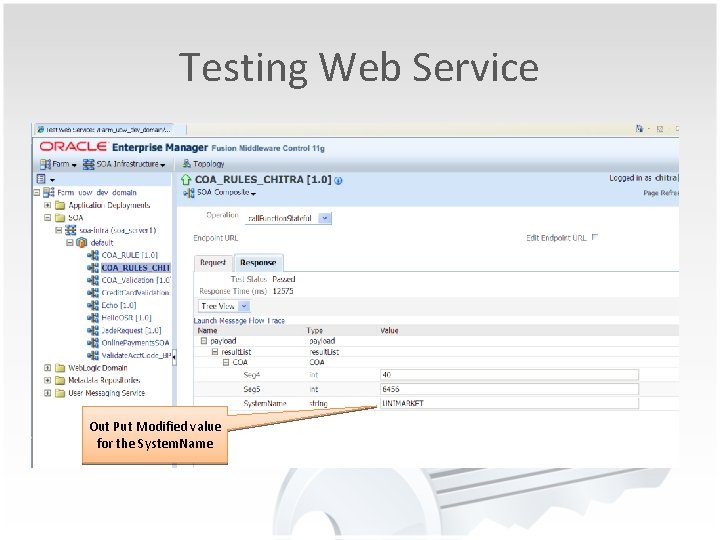
Task: Click the green up arrow beside COA_RULES_CHITRA
Action: [186, 180]
